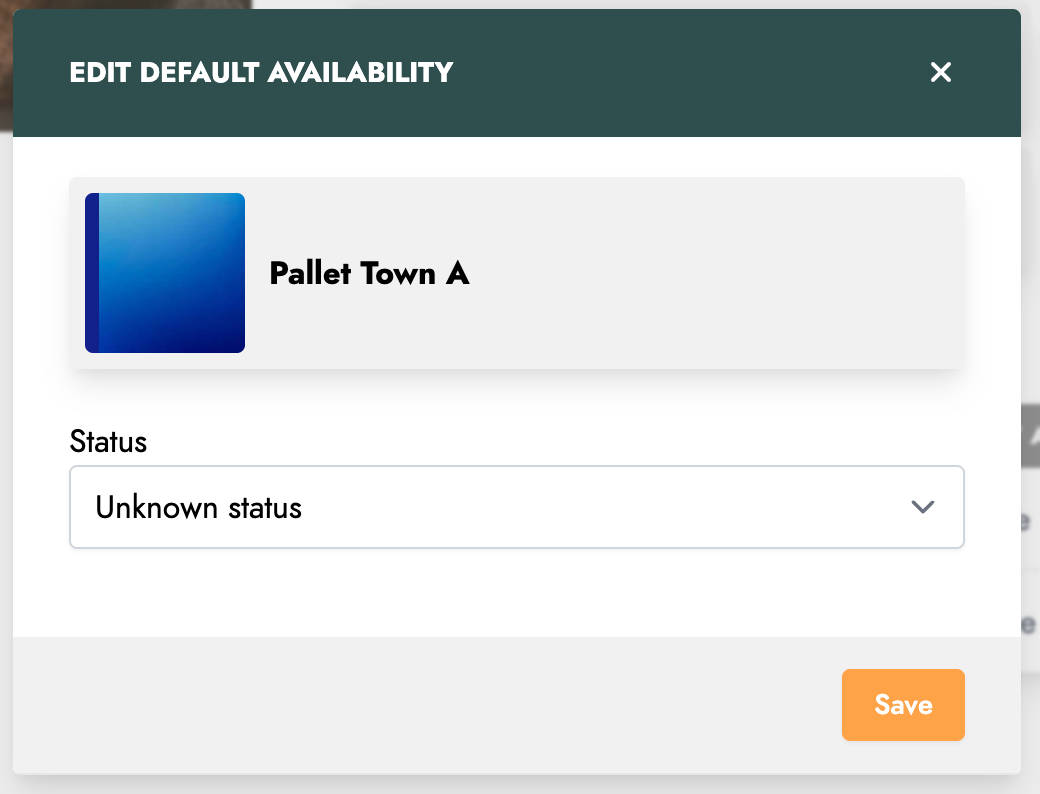
Task: Select the Pallet Town A name text
Action: pos(369,273)
